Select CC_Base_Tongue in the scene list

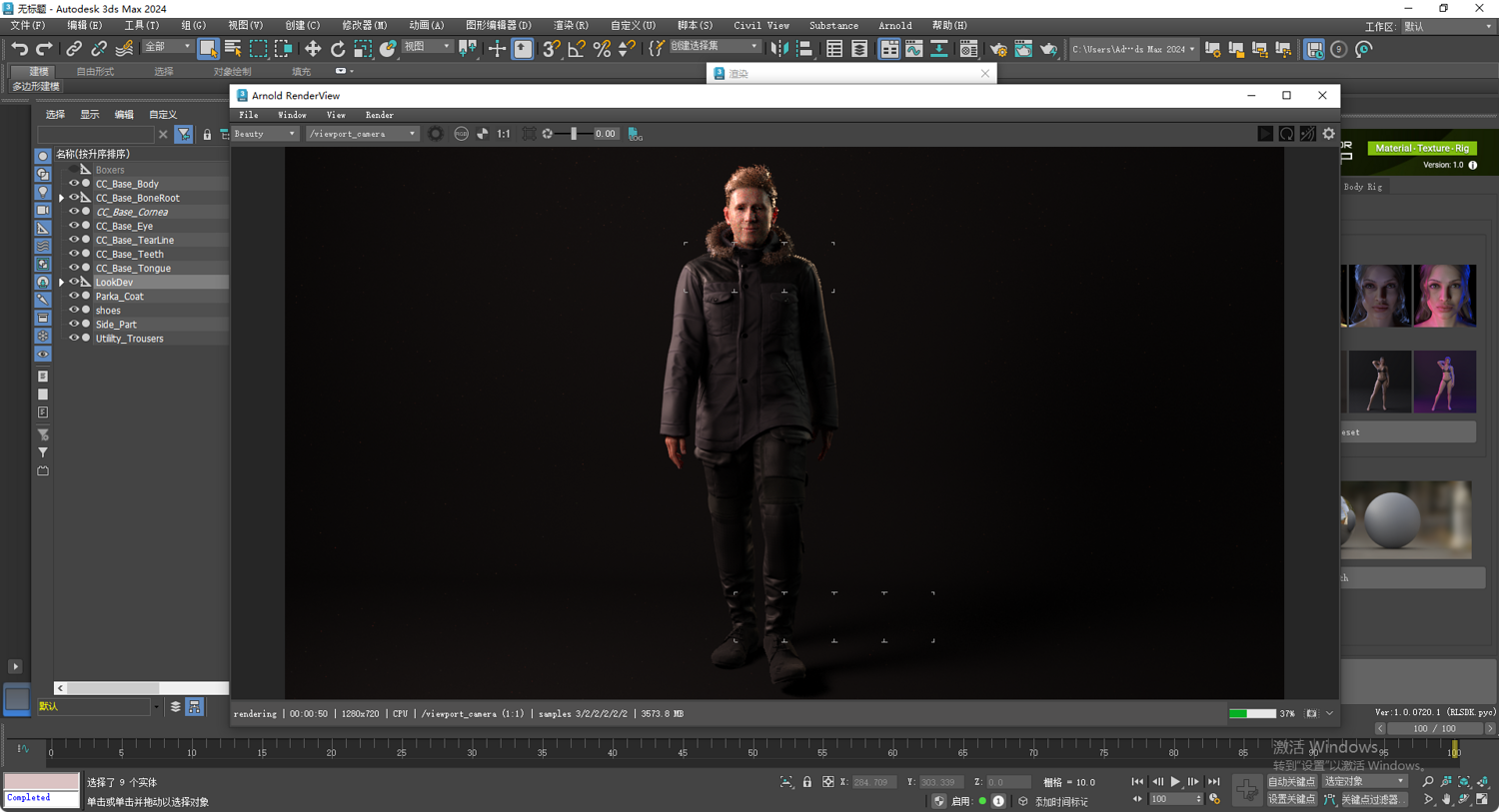point(133,268)
